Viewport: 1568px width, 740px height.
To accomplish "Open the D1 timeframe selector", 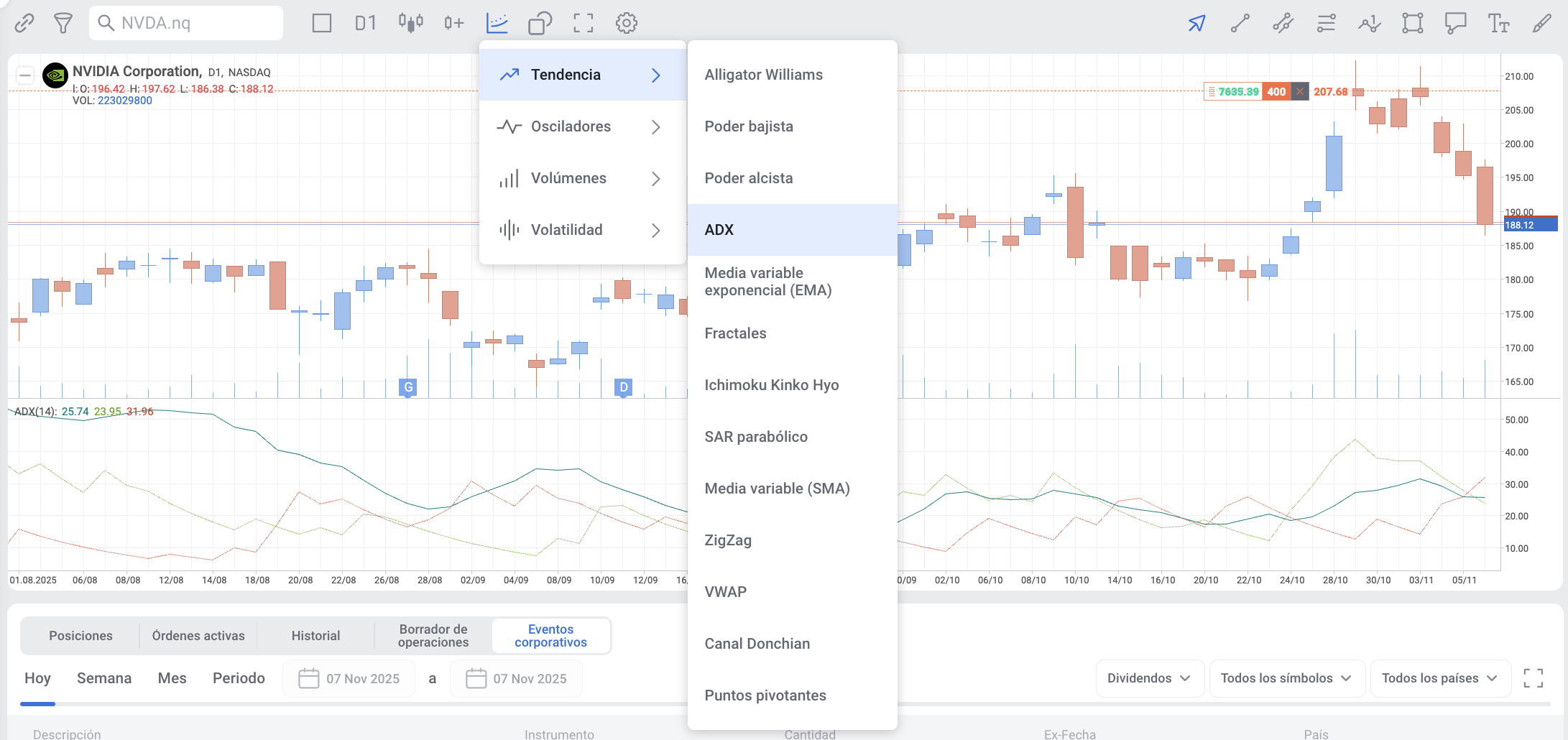I will pyautogui.click(x=365, y=23).
